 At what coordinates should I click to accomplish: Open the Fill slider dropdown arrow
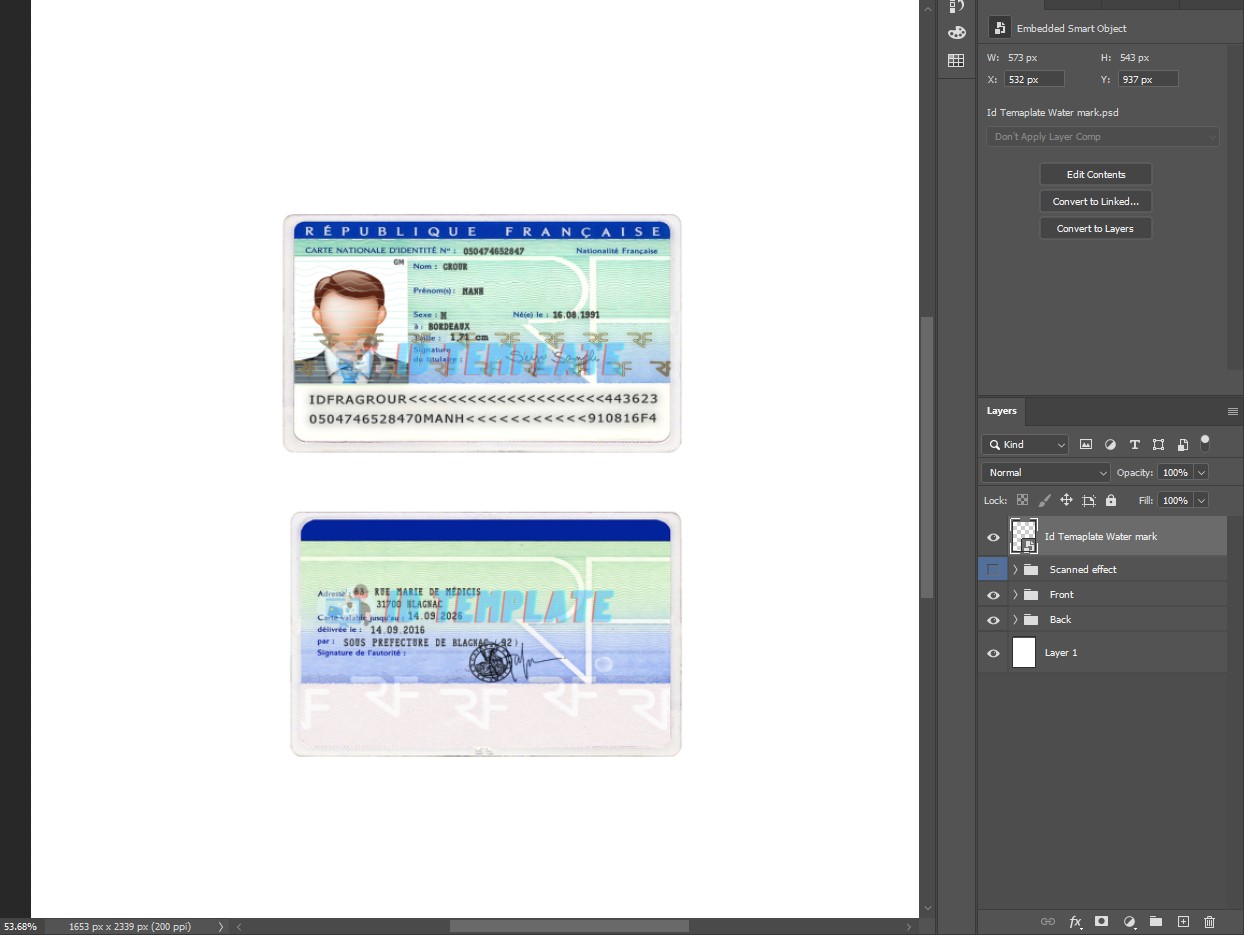(x=1202, y=500)
